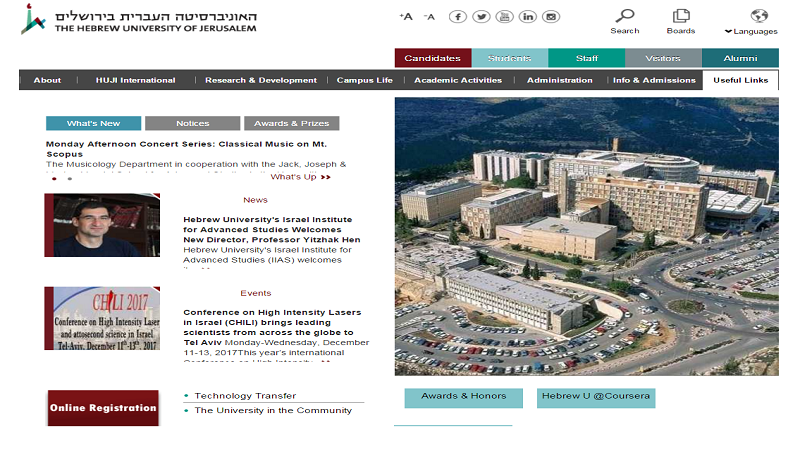The width and height of the screenshot is (800, 465).
Task: Open the Facebook page icon
Action: 458,17
